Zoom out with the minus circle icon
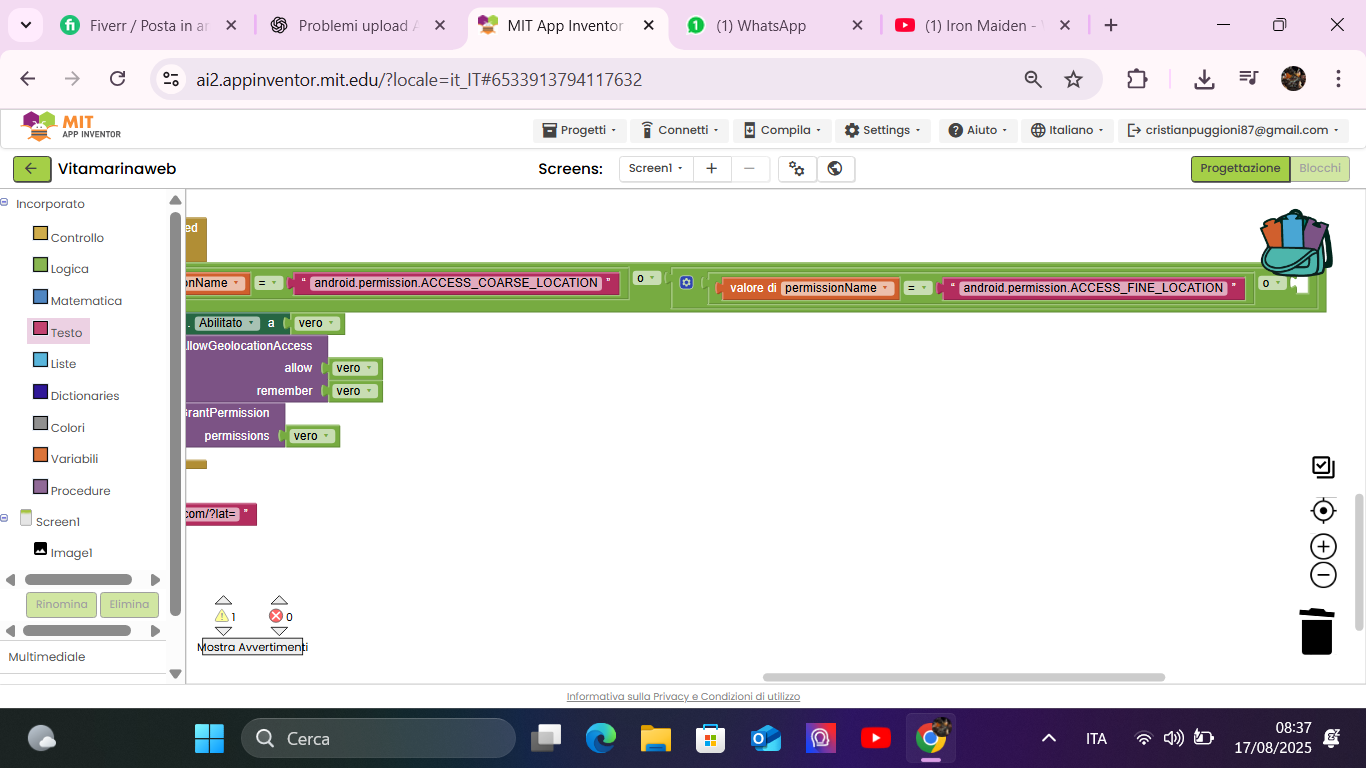 click(1323, 575)
